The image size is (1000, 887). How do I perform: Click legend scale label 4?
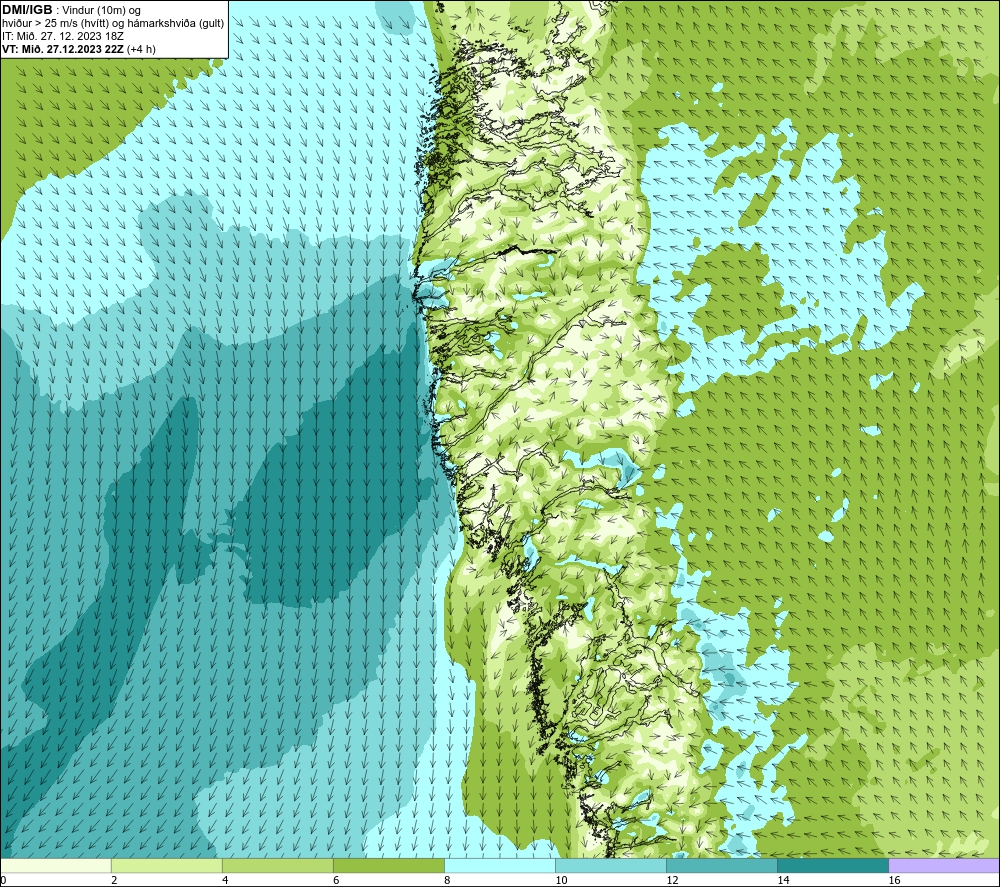click(225, 881)
